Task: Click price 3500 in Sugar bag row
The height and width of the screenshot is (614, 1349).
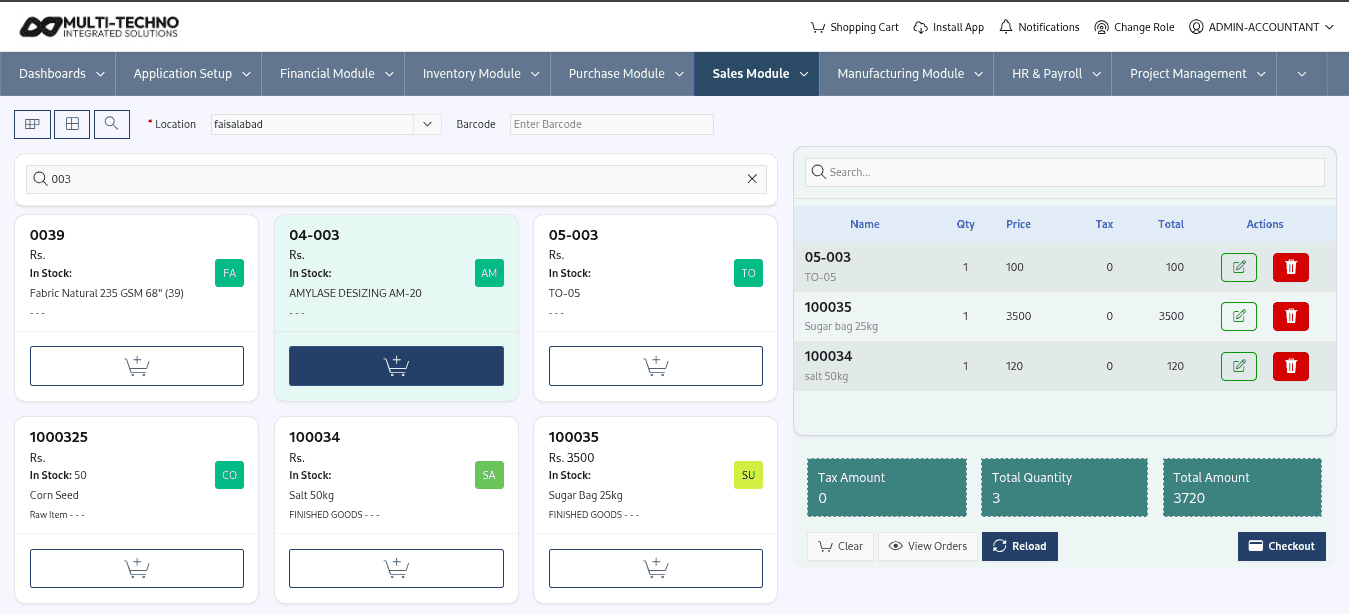Action: [x=1018, y=316]
